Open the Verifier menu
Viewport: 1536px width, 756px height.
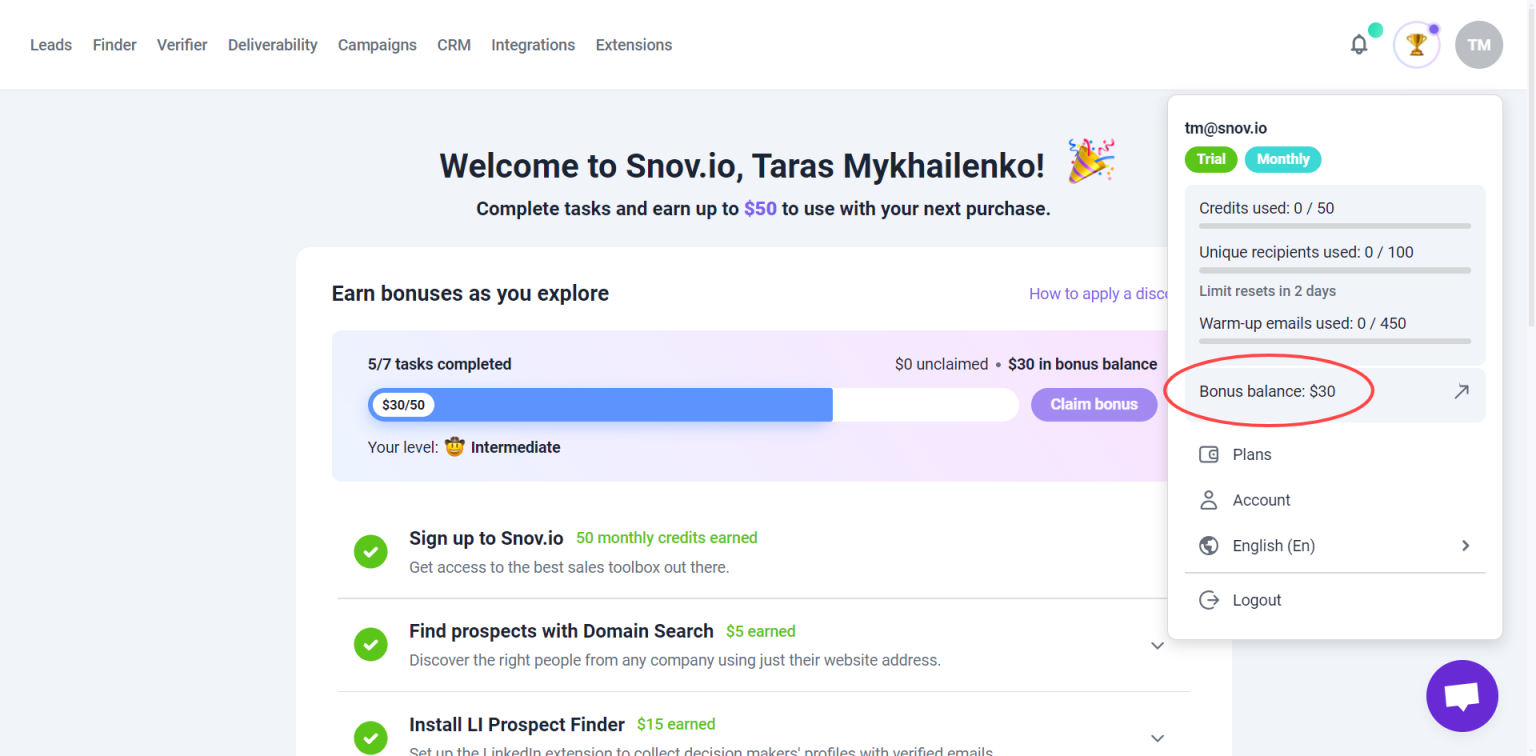coord(182,45)
